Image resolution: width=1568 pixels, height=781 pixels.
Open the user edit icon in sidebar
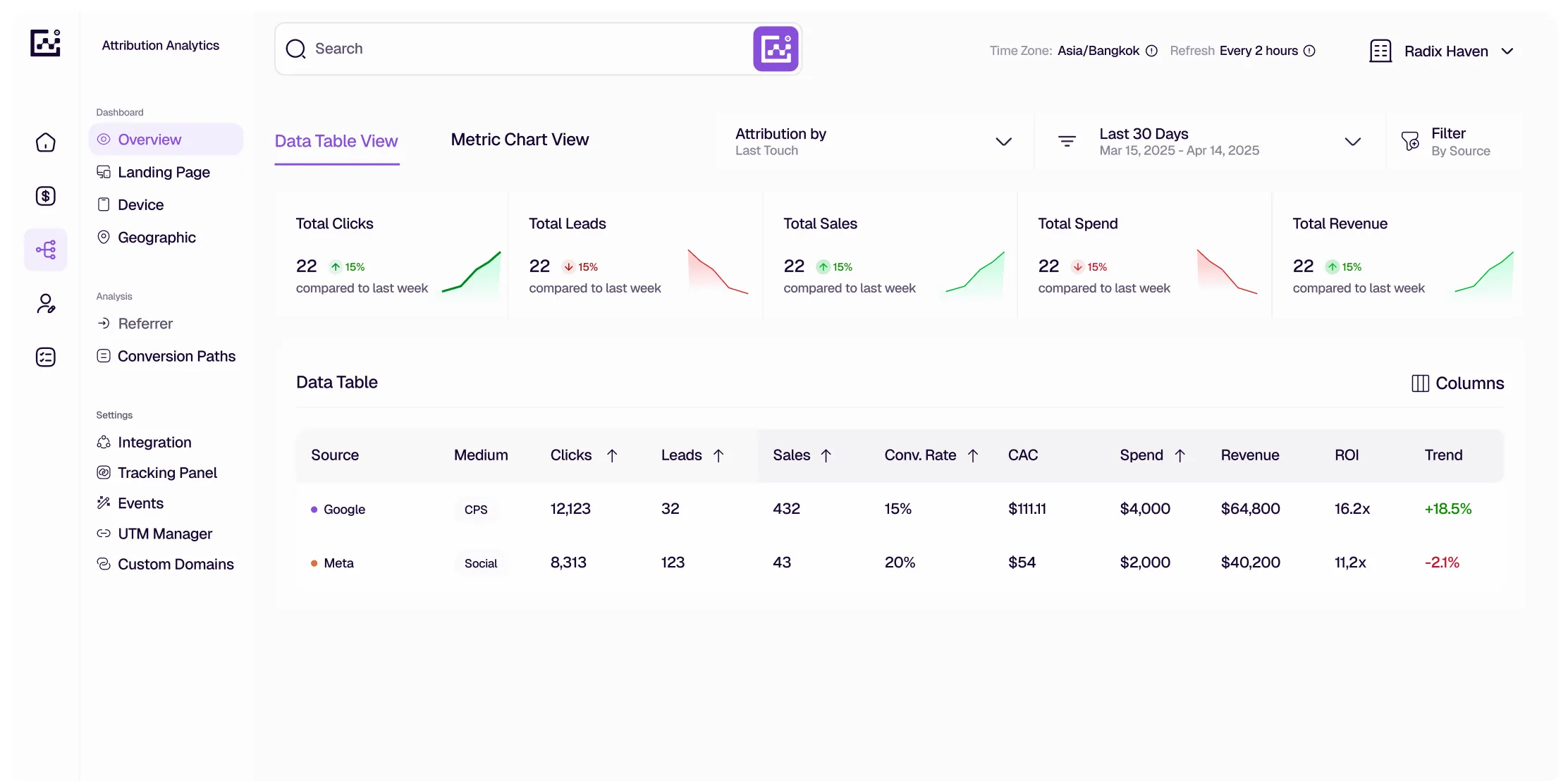46,304
